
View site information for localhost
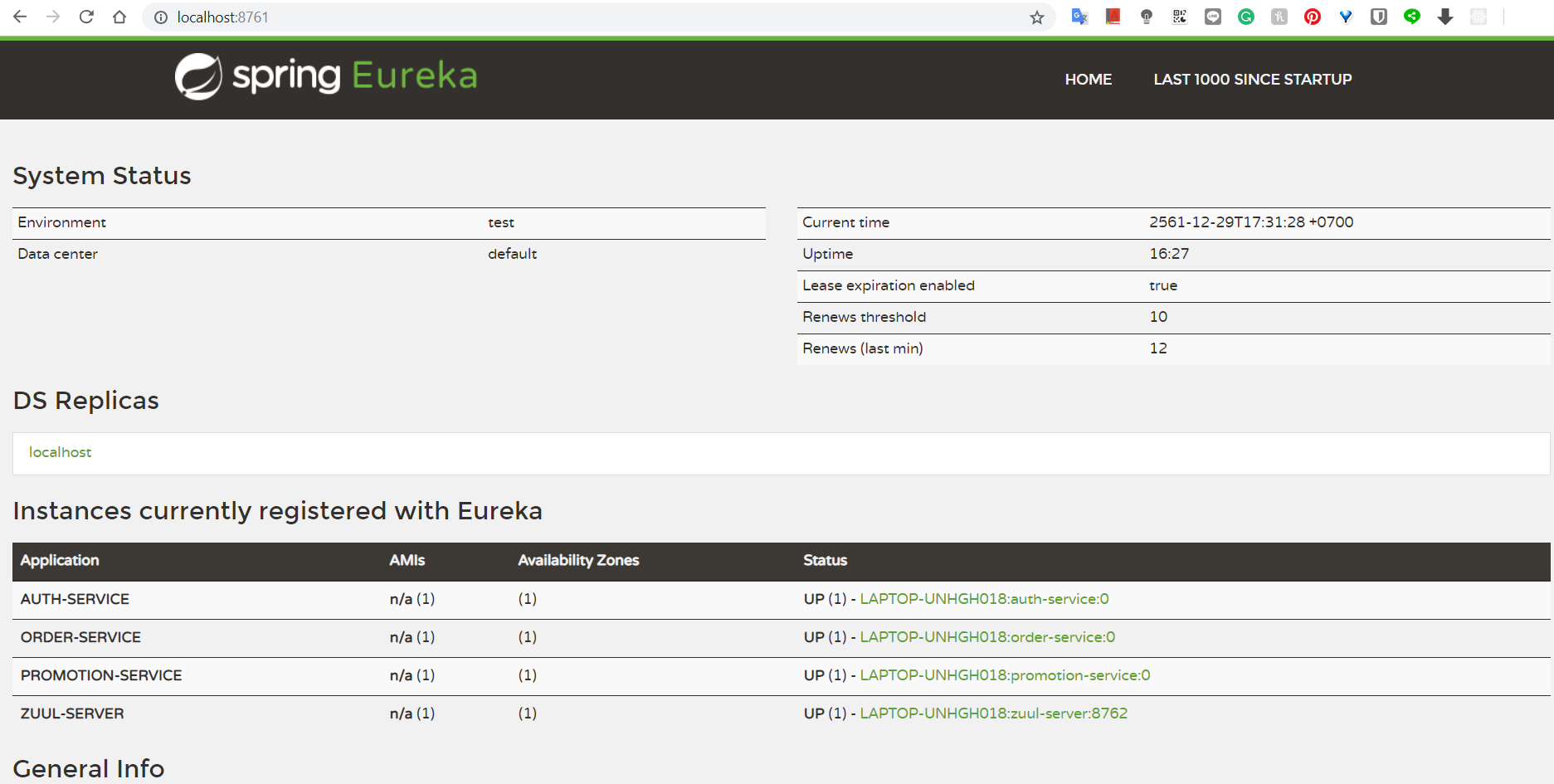pos(162,17)
